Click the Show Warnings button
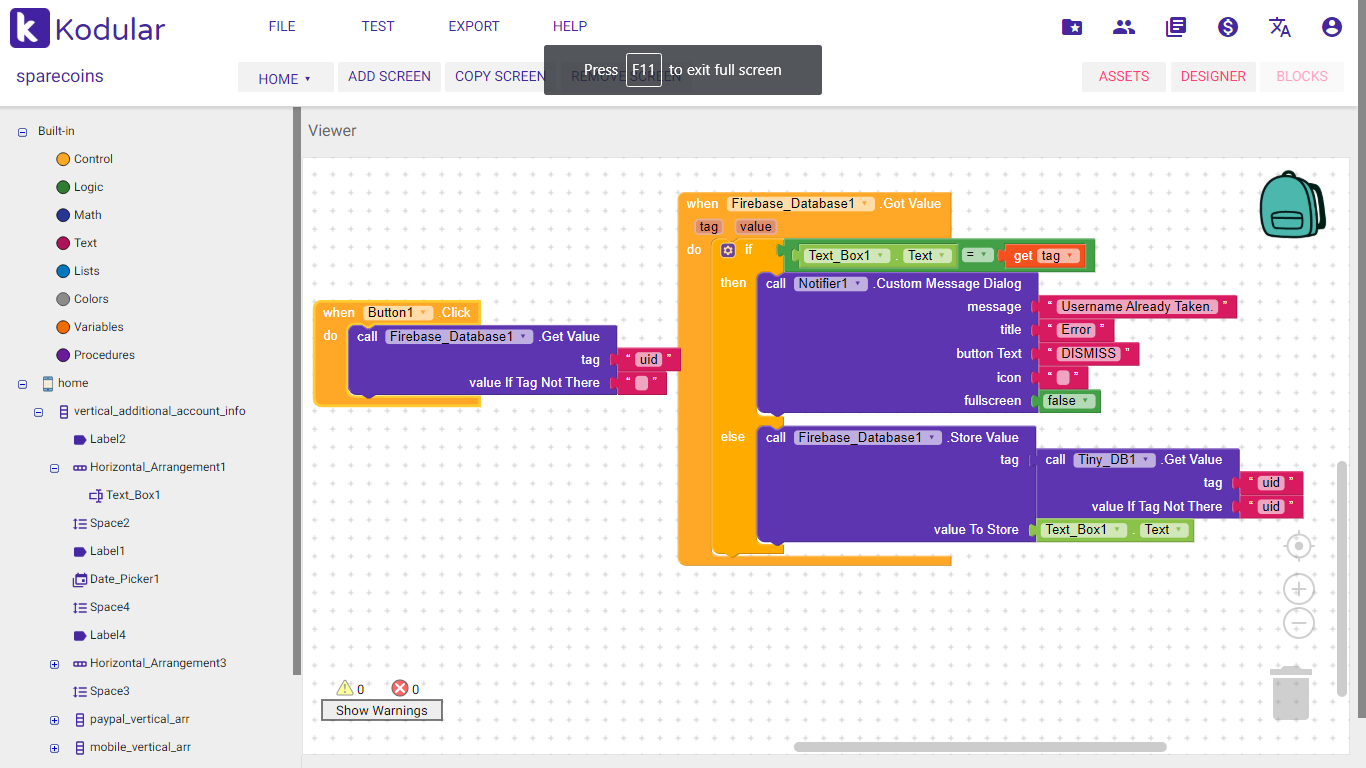The width and height of the screenshot is (1366, 768). pyautogui.click(x=381, y=710)
